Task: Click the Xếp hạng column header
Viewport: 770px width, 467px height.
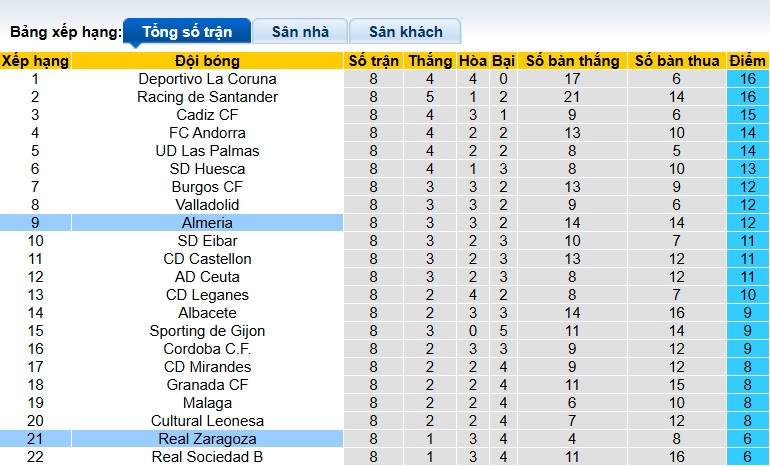Action: tap(35, 61)
